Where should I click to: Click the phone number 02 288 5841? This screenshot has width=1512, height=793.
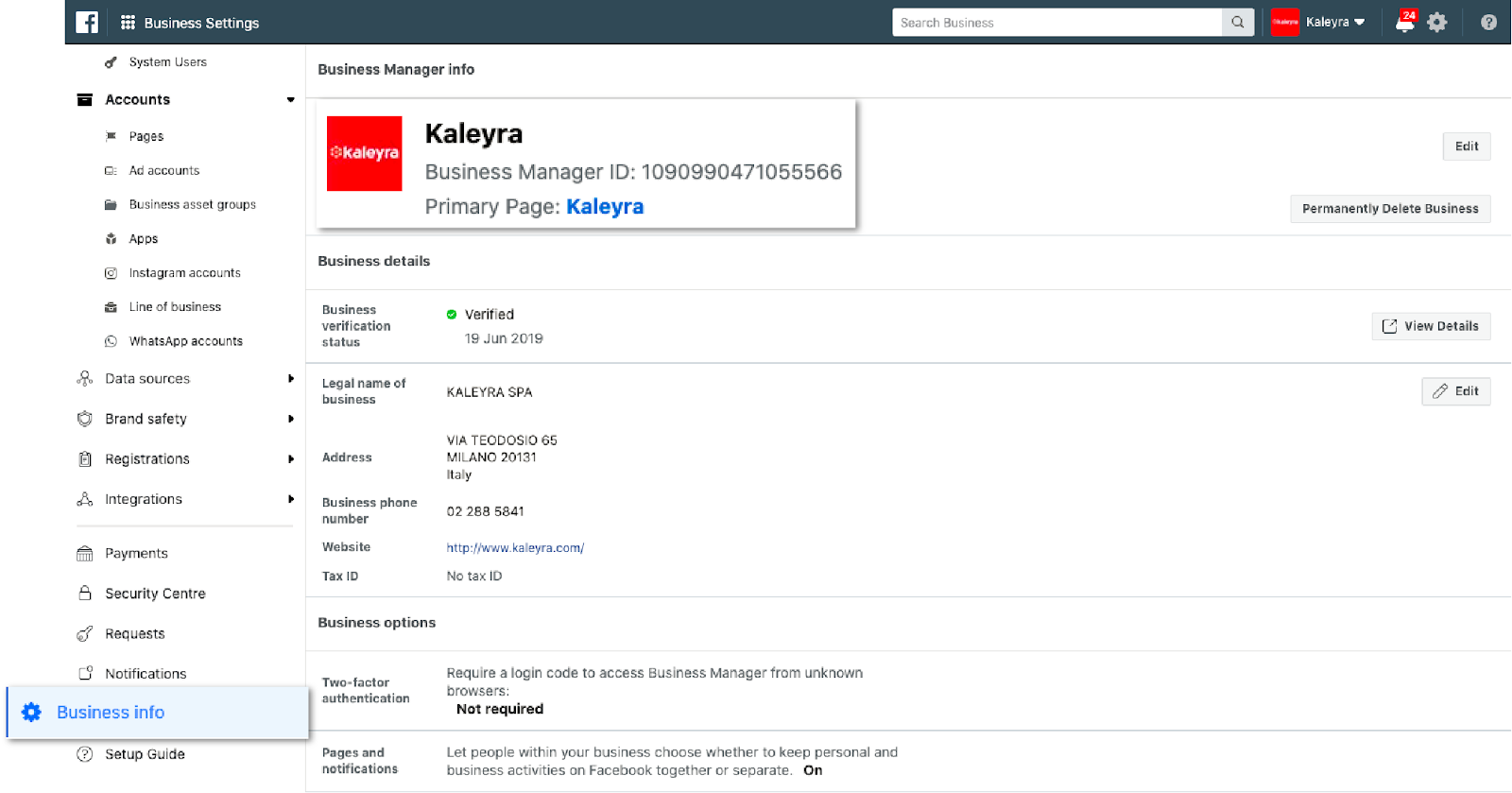pyautogui.click(x=485, y=511)
